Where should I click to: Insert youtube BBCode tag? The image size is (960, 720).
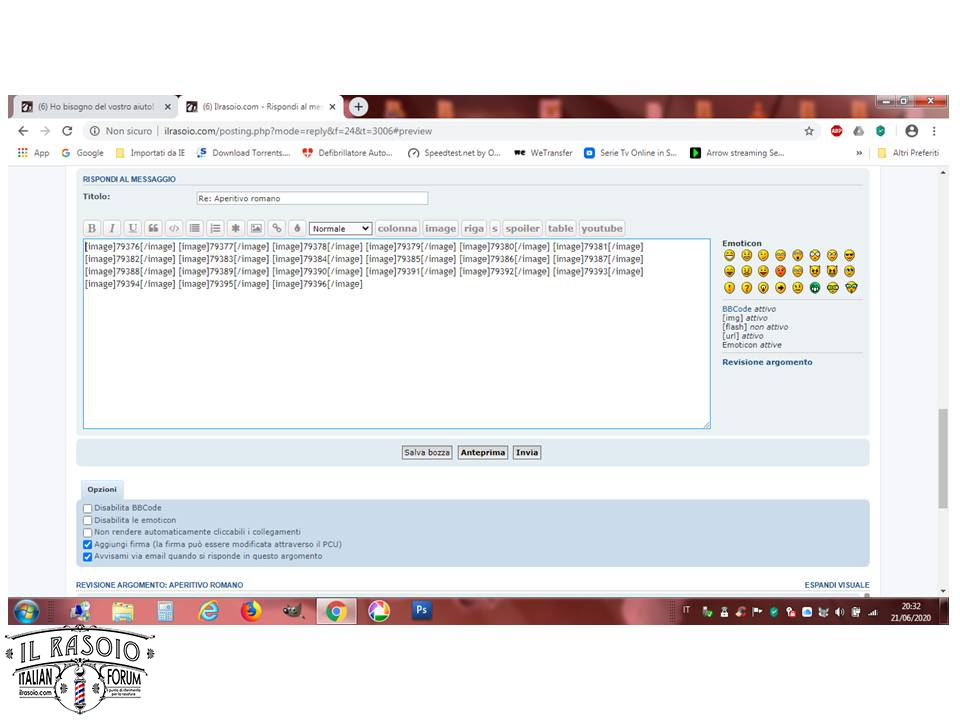602,228
